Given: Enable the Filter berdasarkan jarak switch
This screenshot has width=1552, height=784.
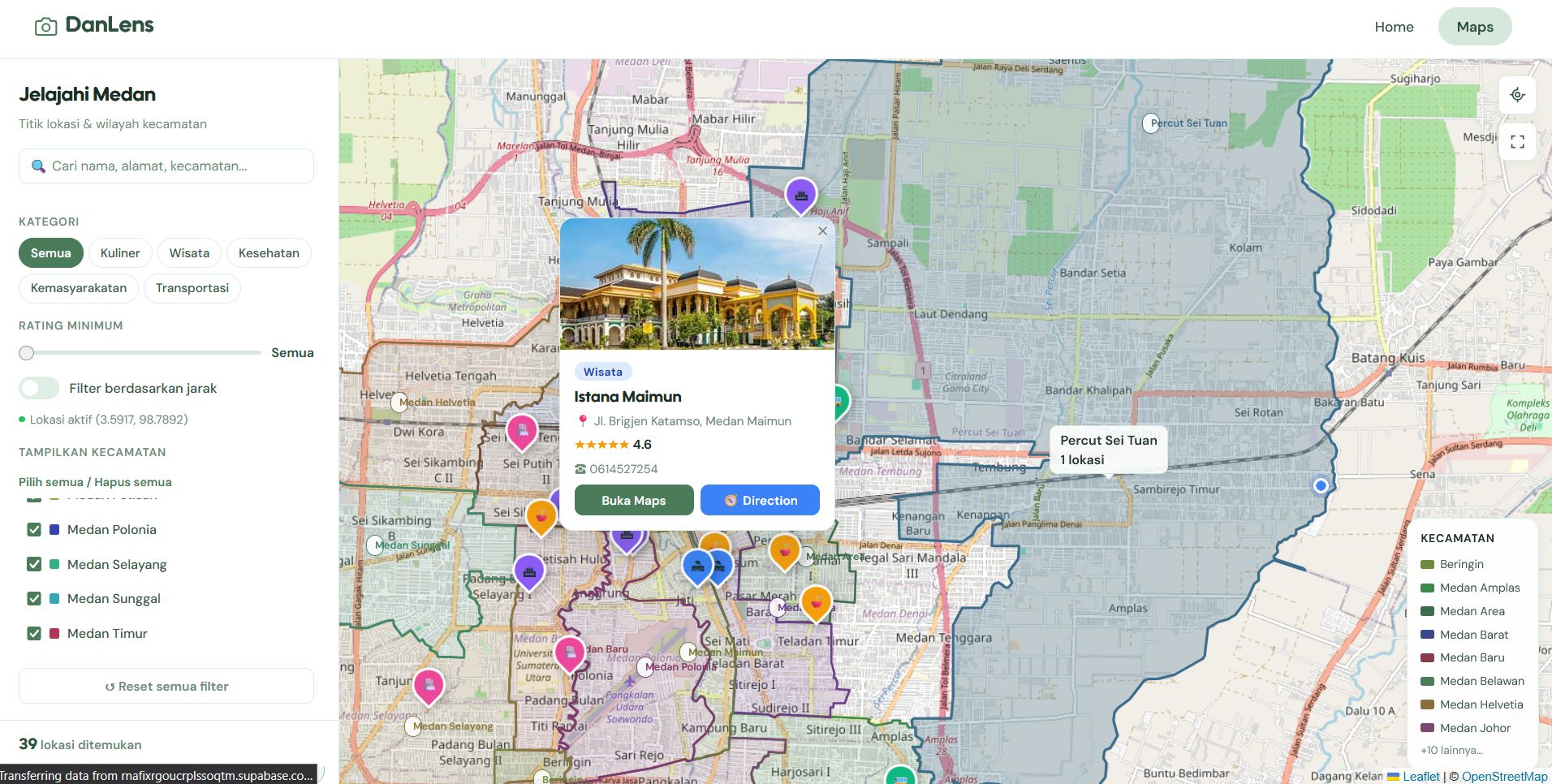Looking at the screenshot, I should point(39,388).
